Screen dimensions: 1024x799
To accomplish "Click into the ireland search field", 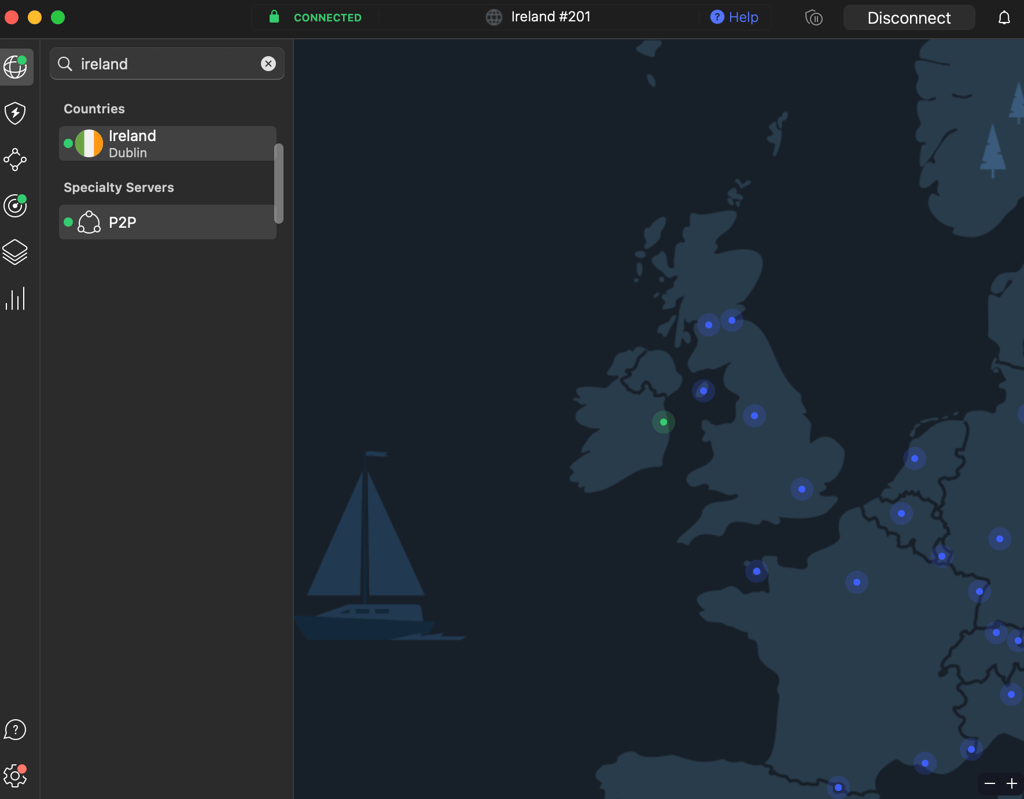I will coord(167,63).
